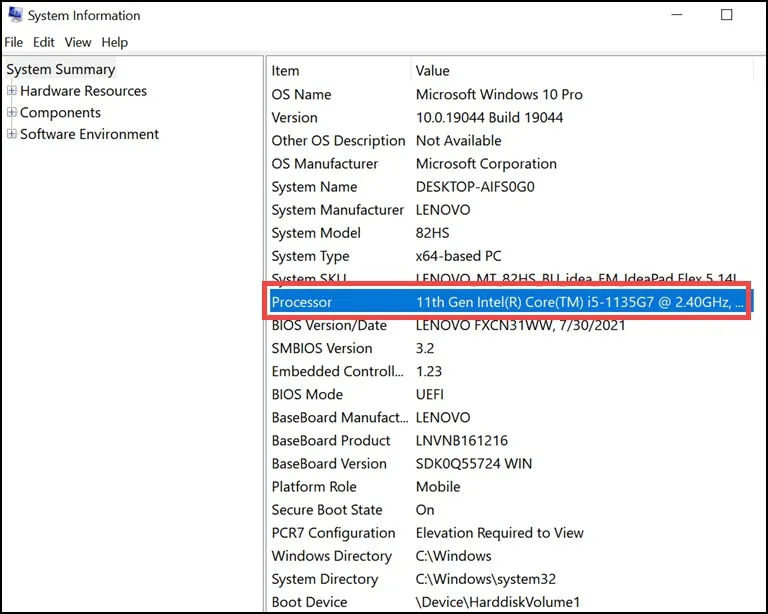This screenshot has width=768, height=614.
Task: Click the value LNVNB161216
Action: point(461,440)
